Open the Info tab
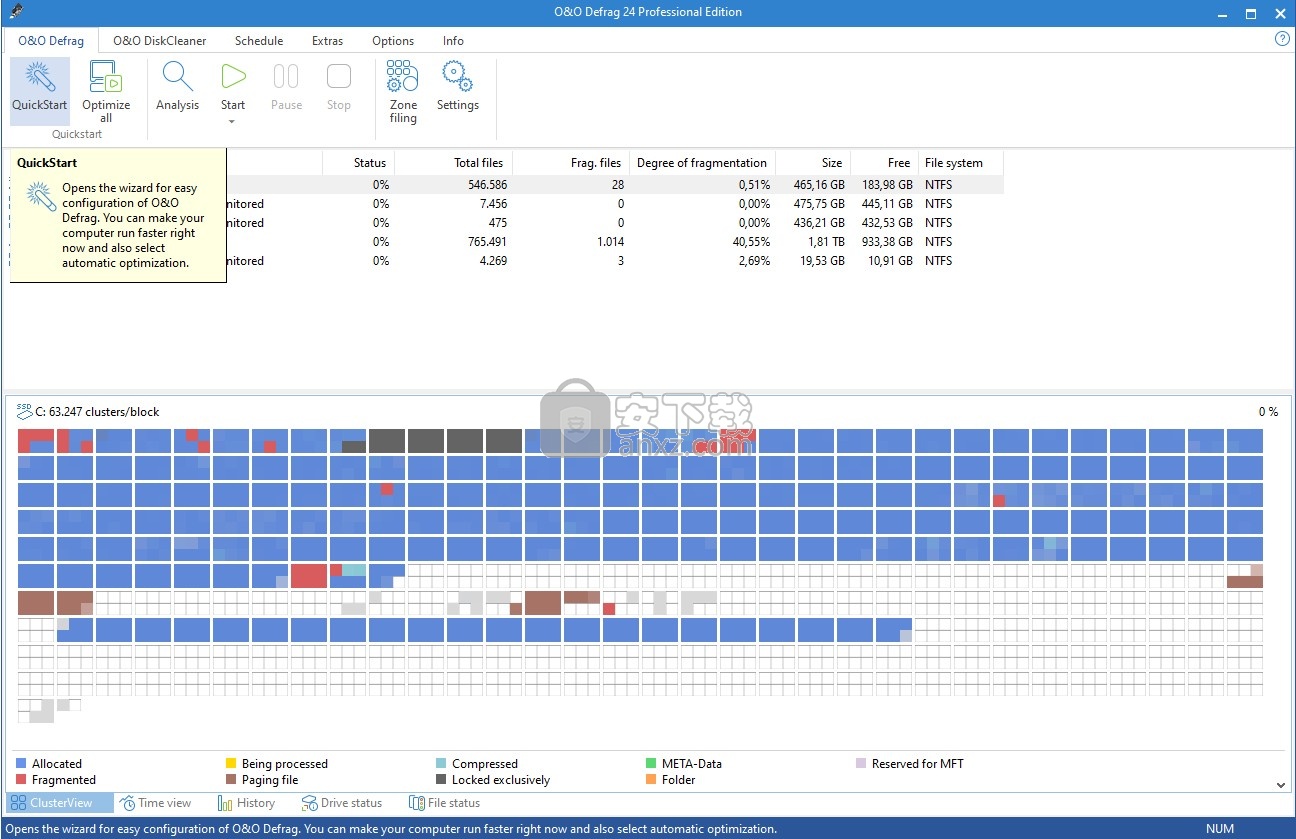 [x=453, y=41]
